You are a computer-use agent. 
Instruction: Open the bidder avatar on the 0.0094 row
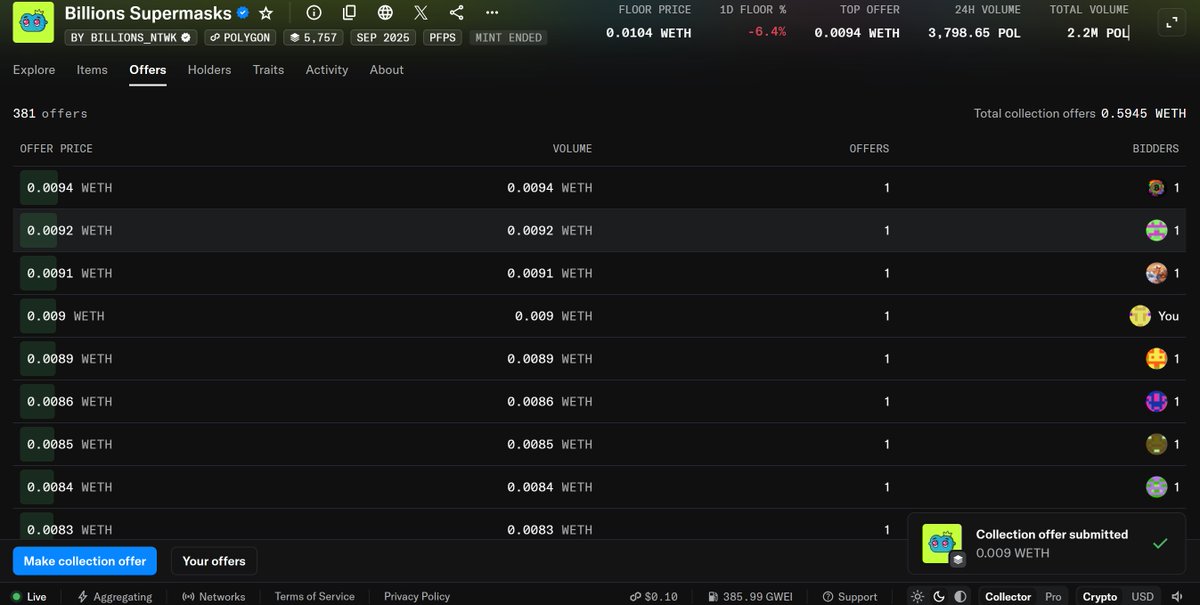[x=1156, y=188]
